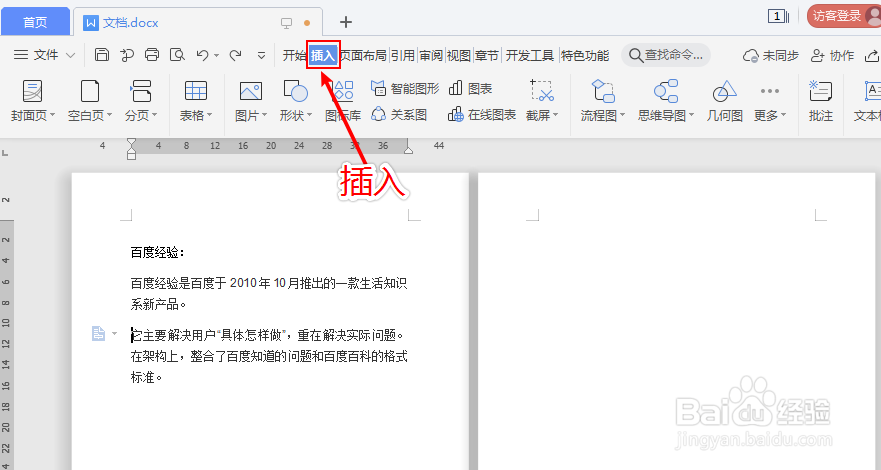Click the Export to PDF icon
The image size is (881, 470).
pyautogui.click(x=127, y=54)
